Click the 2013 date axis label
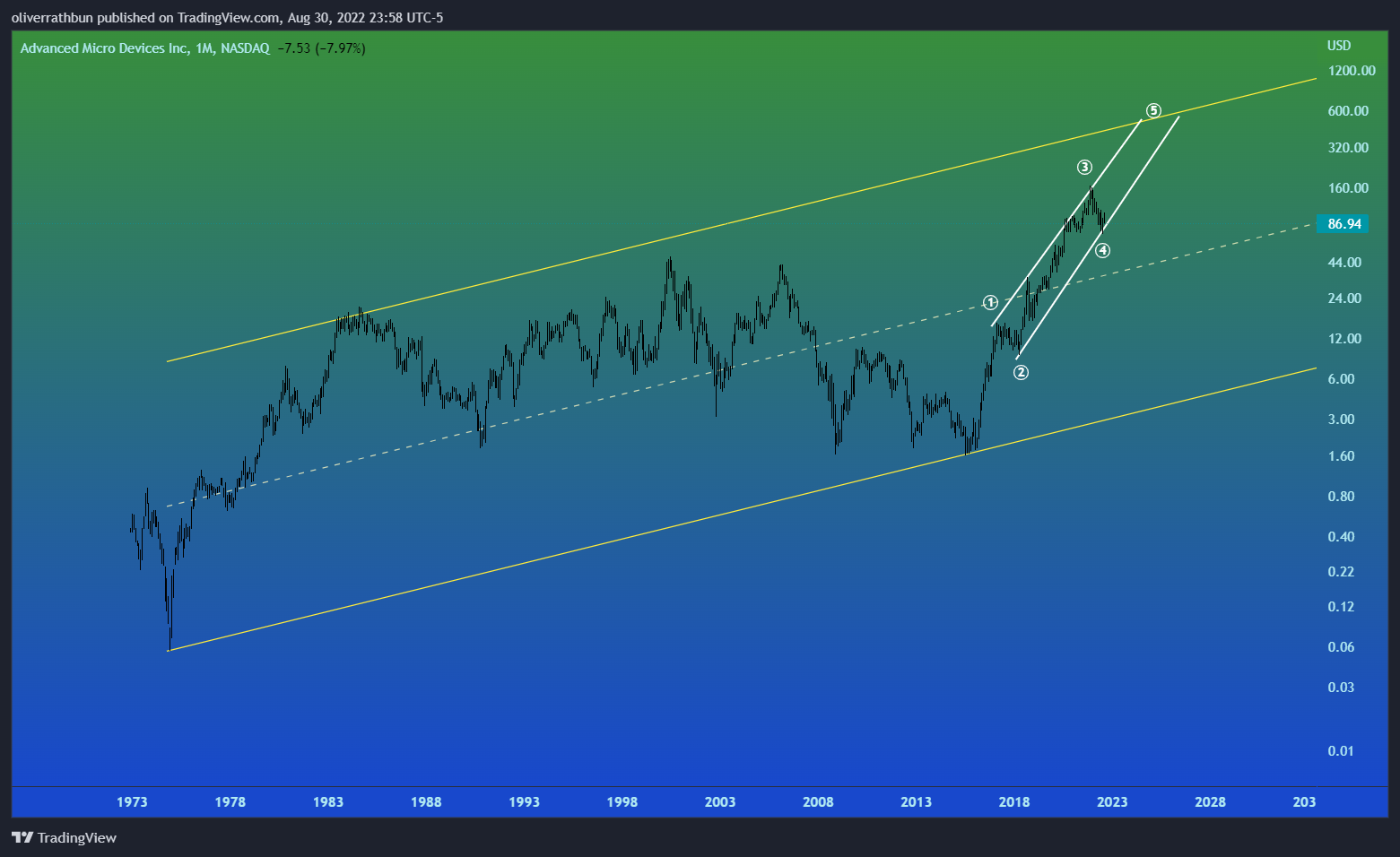Image resolution: width=1400 pixels, height=857 pixels. tap(916, 802)
